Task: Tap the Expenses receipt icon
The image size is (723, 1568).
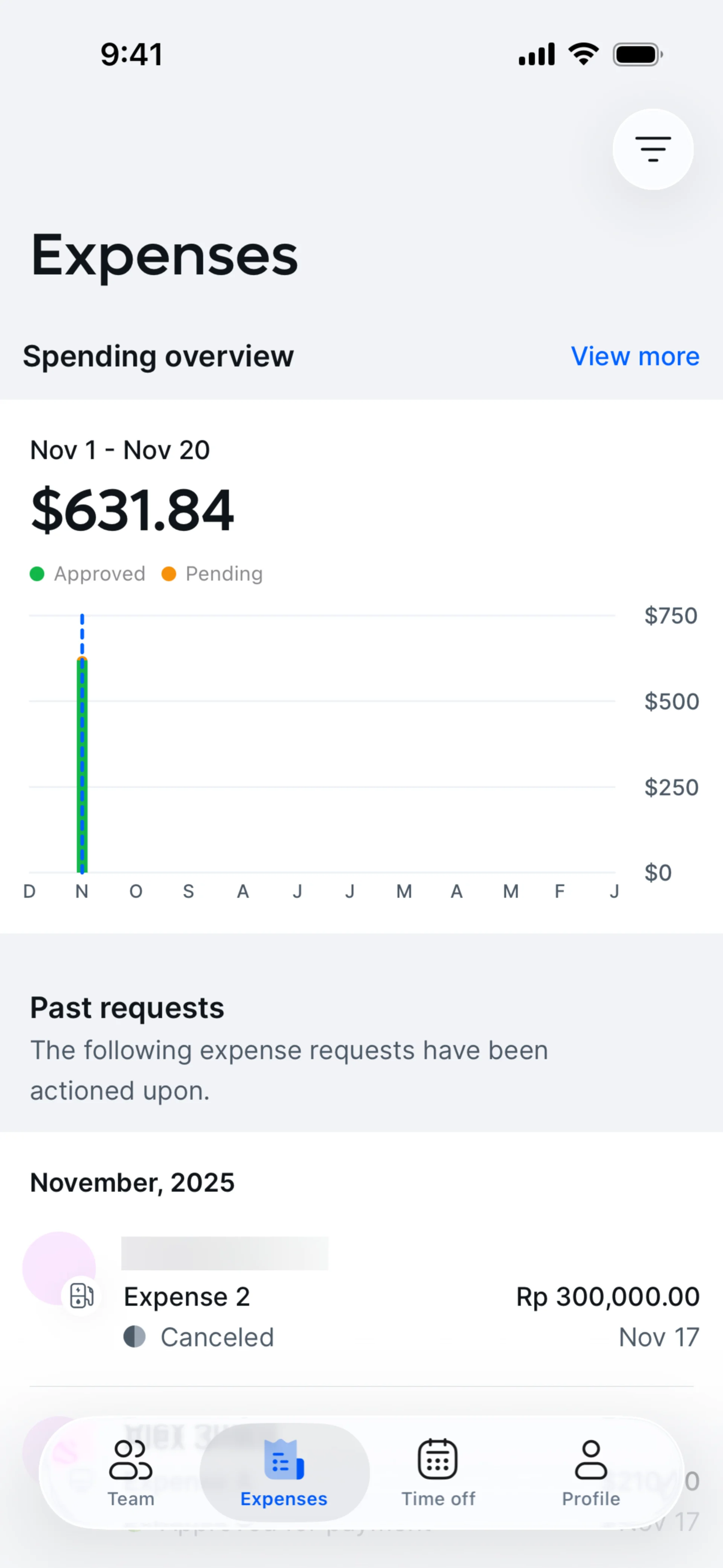Action: [284, 1459]
